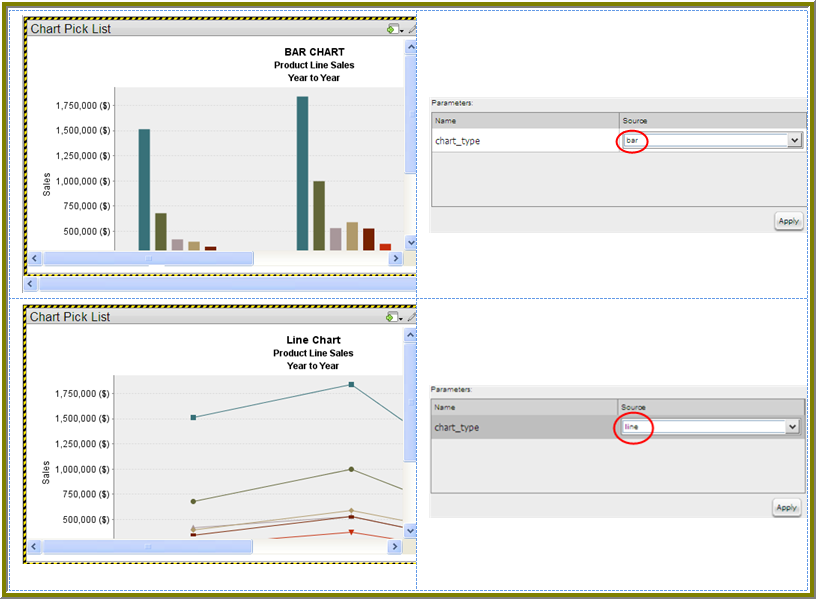Viewport: 816px width, 599px height.
Task: Click the left scroll arrow under the bar chart
Action: point(33,258)
